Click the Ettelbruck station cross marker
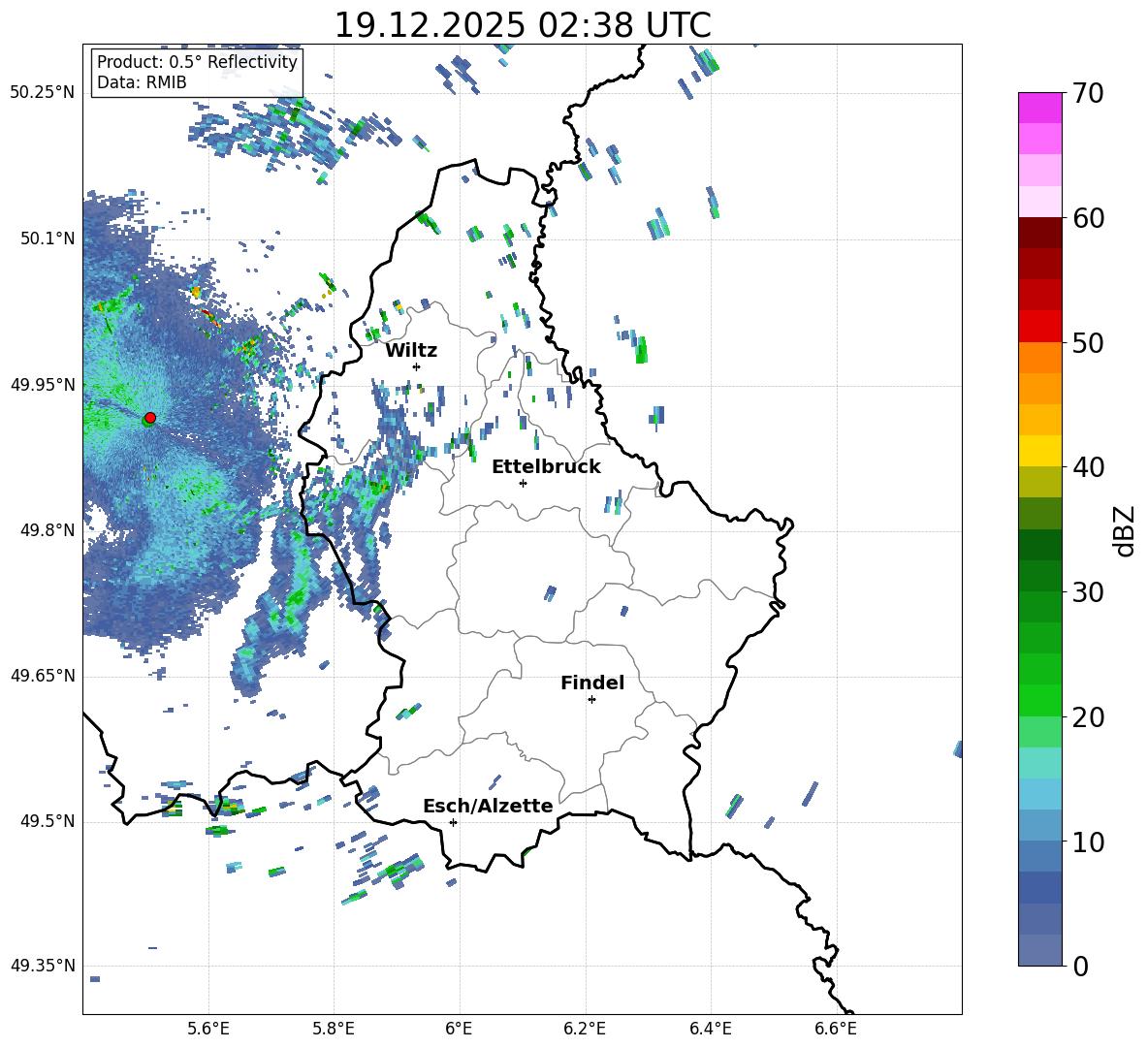 click(x=523, y=483)
